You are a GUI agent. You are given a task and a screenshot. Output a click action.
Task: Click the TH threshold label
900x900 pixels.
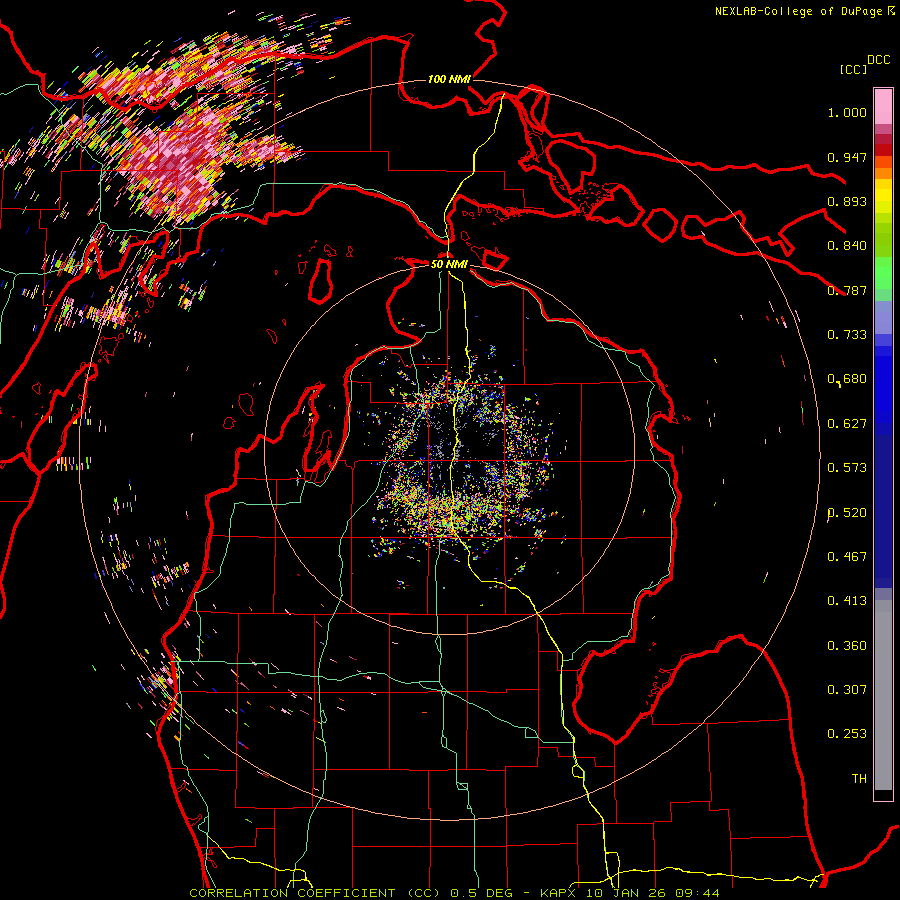click(x=859, y=779)
